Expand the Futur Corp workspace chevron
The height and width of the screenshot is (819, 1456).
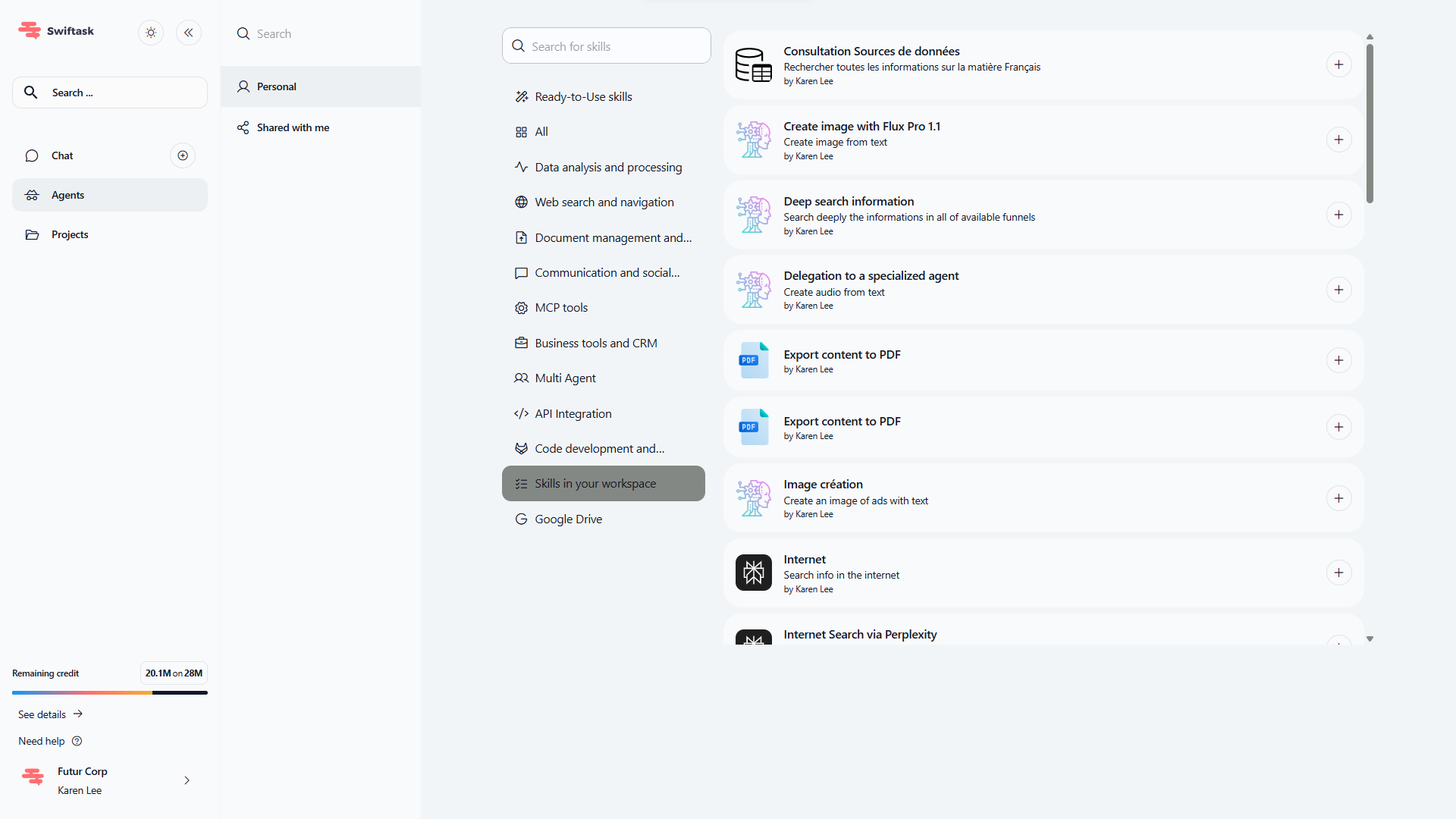point(187,780)
